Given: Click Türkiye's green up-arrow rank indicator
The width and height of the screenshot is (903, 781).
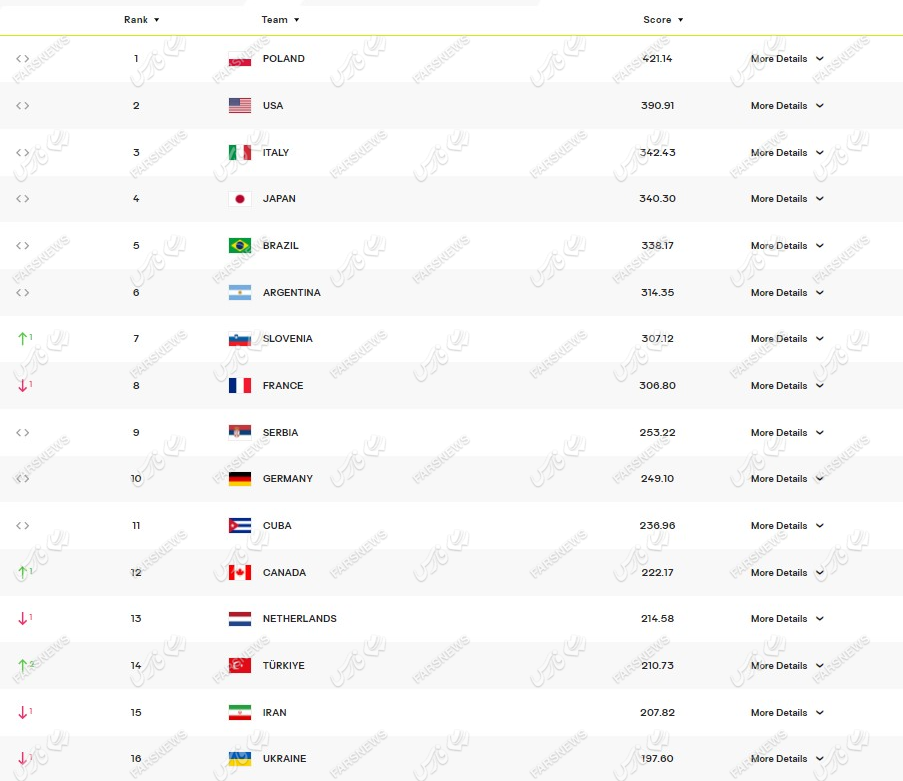Looking at the screenshot, I should tap(23, 665).
